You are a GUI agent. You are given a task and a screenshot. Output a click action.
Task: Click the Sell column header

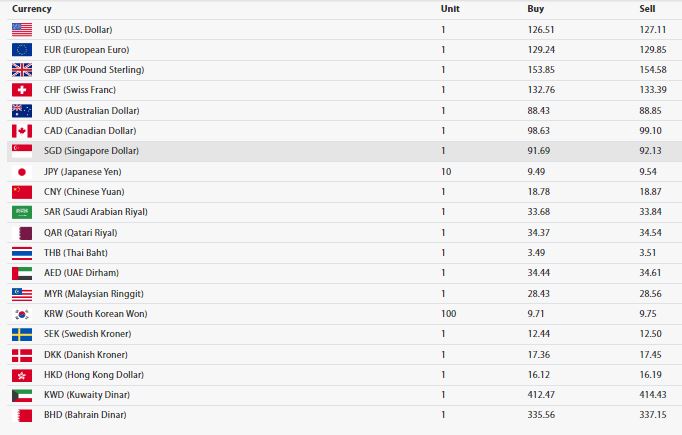tap(647, 9)
